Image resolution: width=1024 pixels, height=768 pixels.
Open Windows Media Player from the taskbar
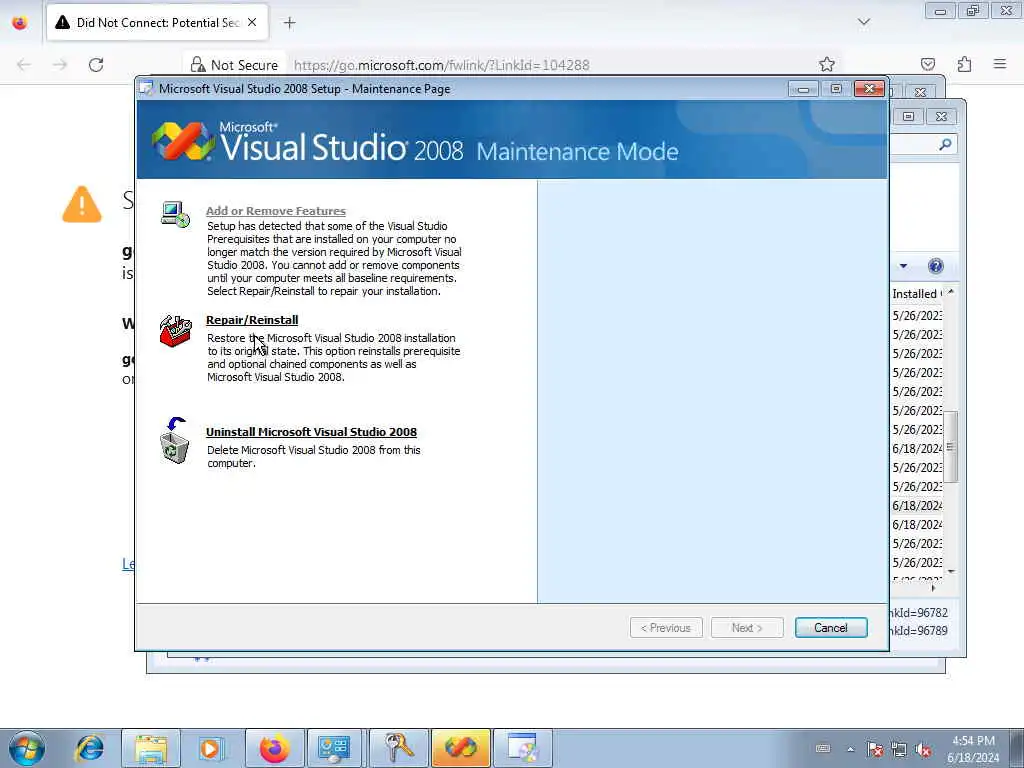pyautogui.click(x=211, y=748)
